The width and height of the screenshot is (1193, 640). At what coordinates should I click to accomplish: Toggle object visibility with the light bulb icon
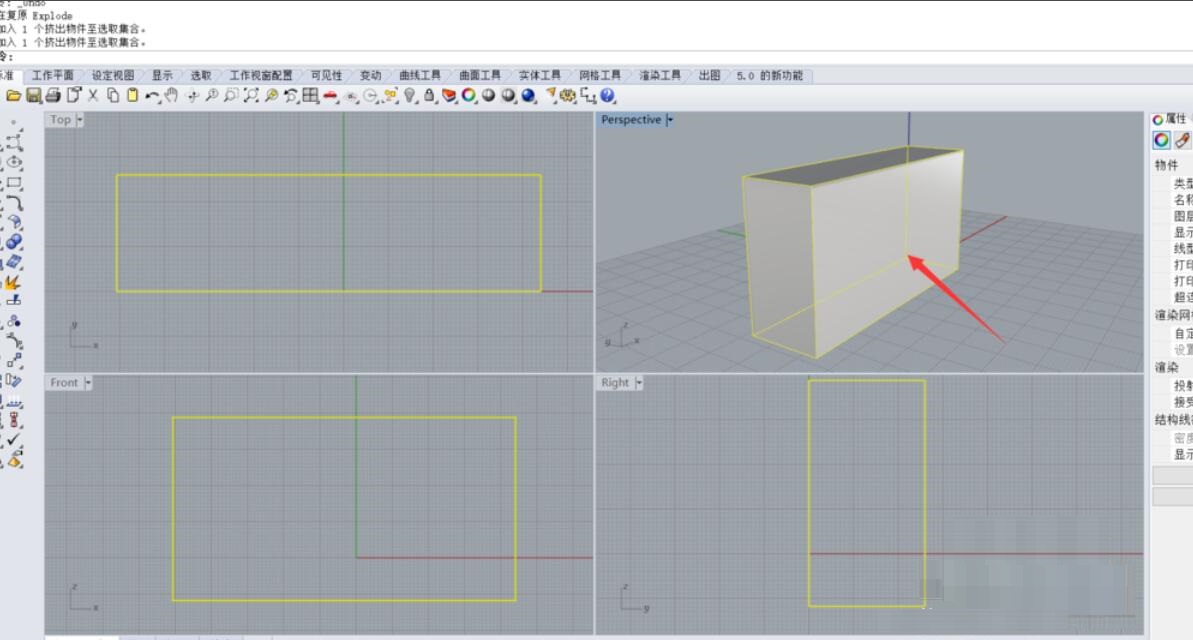pyautogui.click(x=410, y=95)
